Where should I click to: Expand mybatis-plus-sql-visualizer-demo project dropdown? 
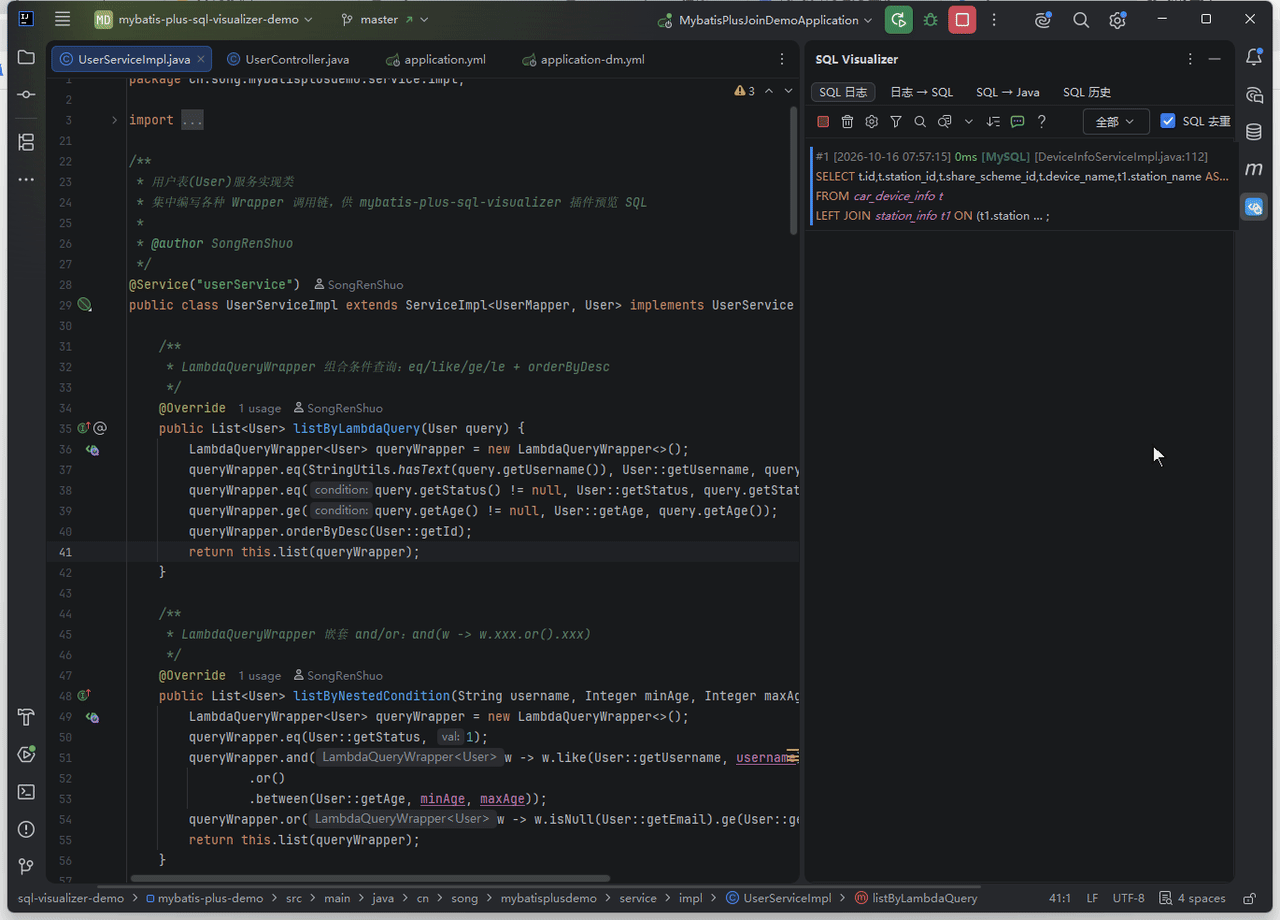click(x=204, y=20)
